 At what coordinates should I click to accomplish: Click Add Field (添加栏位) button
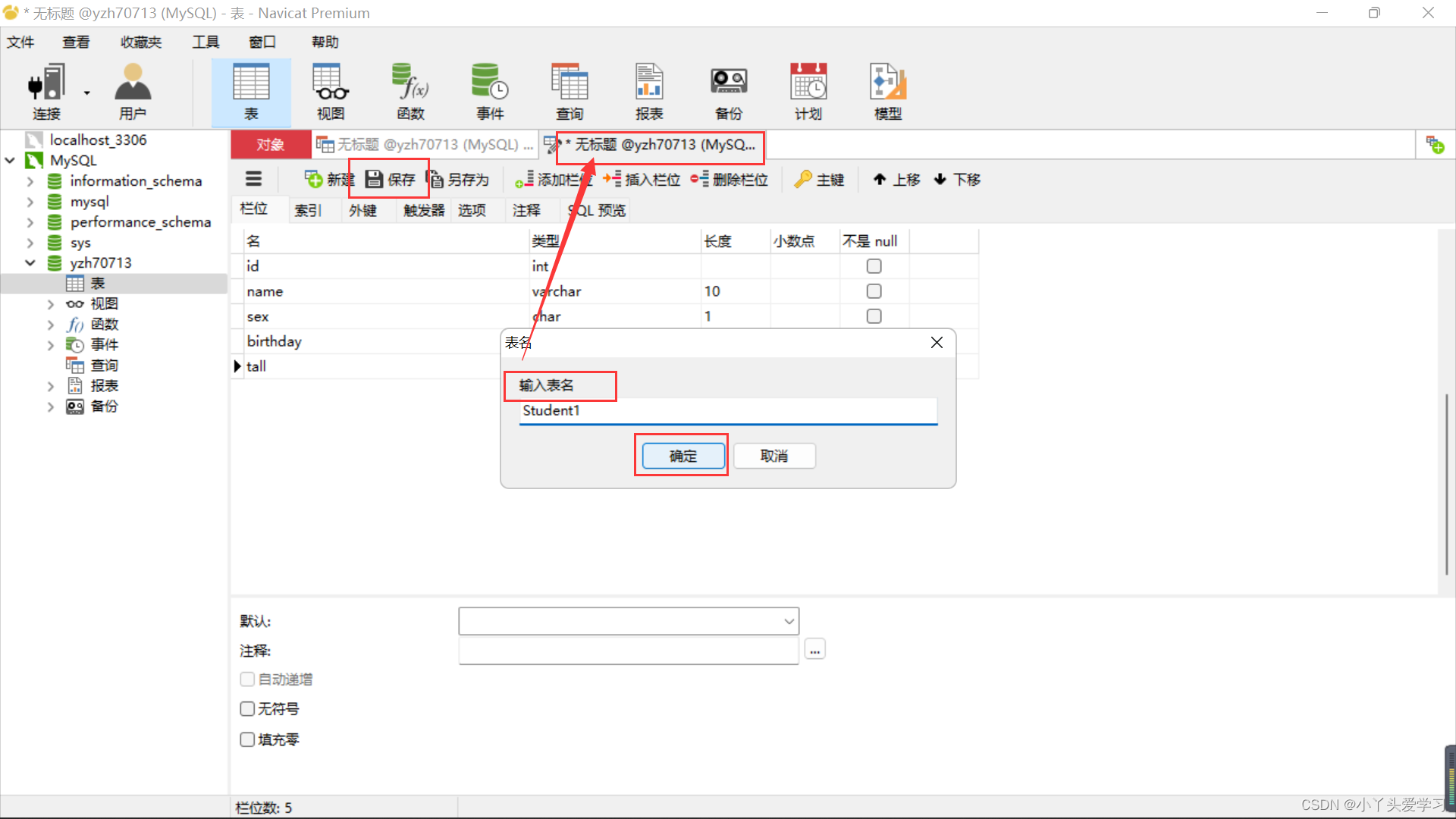coord(553,179)
